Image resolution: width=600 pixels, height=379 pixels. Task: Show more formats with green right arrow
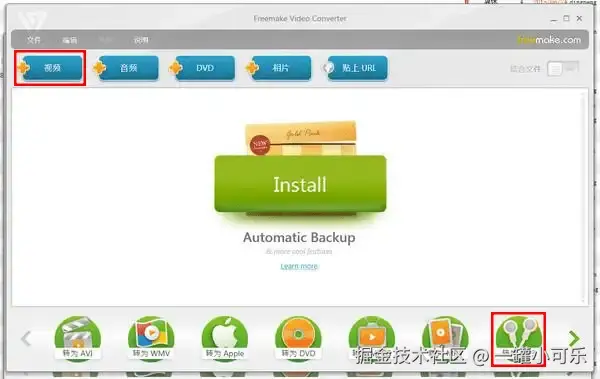tap(574, 338)
